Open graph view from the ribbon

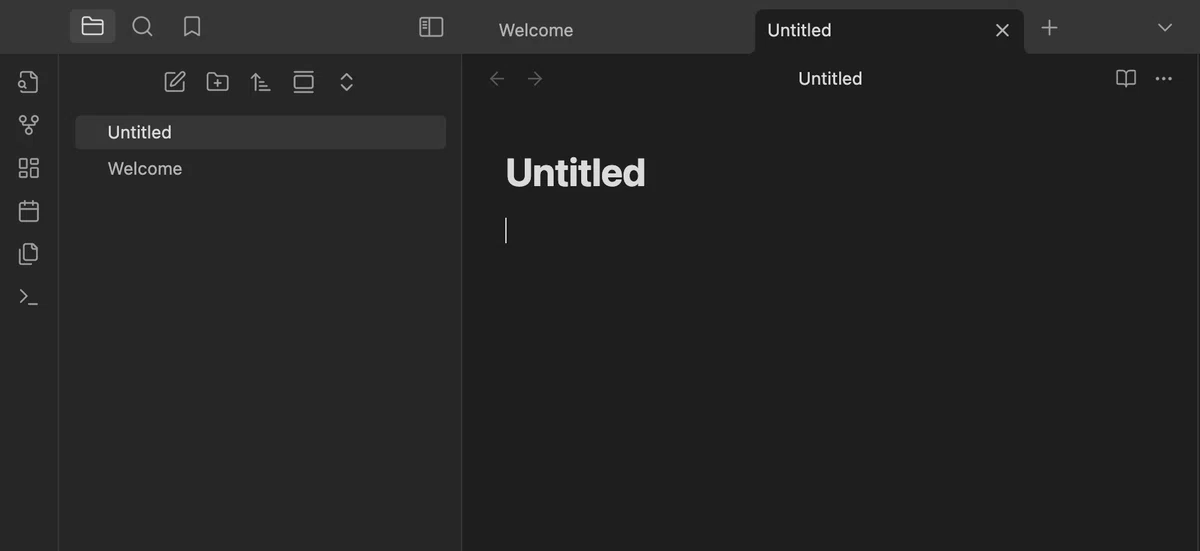[x=29, y=125]
